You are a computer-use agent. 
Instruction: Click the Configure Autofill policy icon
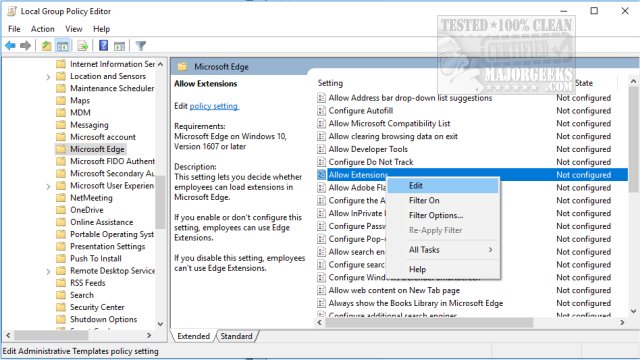[x=322, y=111]
